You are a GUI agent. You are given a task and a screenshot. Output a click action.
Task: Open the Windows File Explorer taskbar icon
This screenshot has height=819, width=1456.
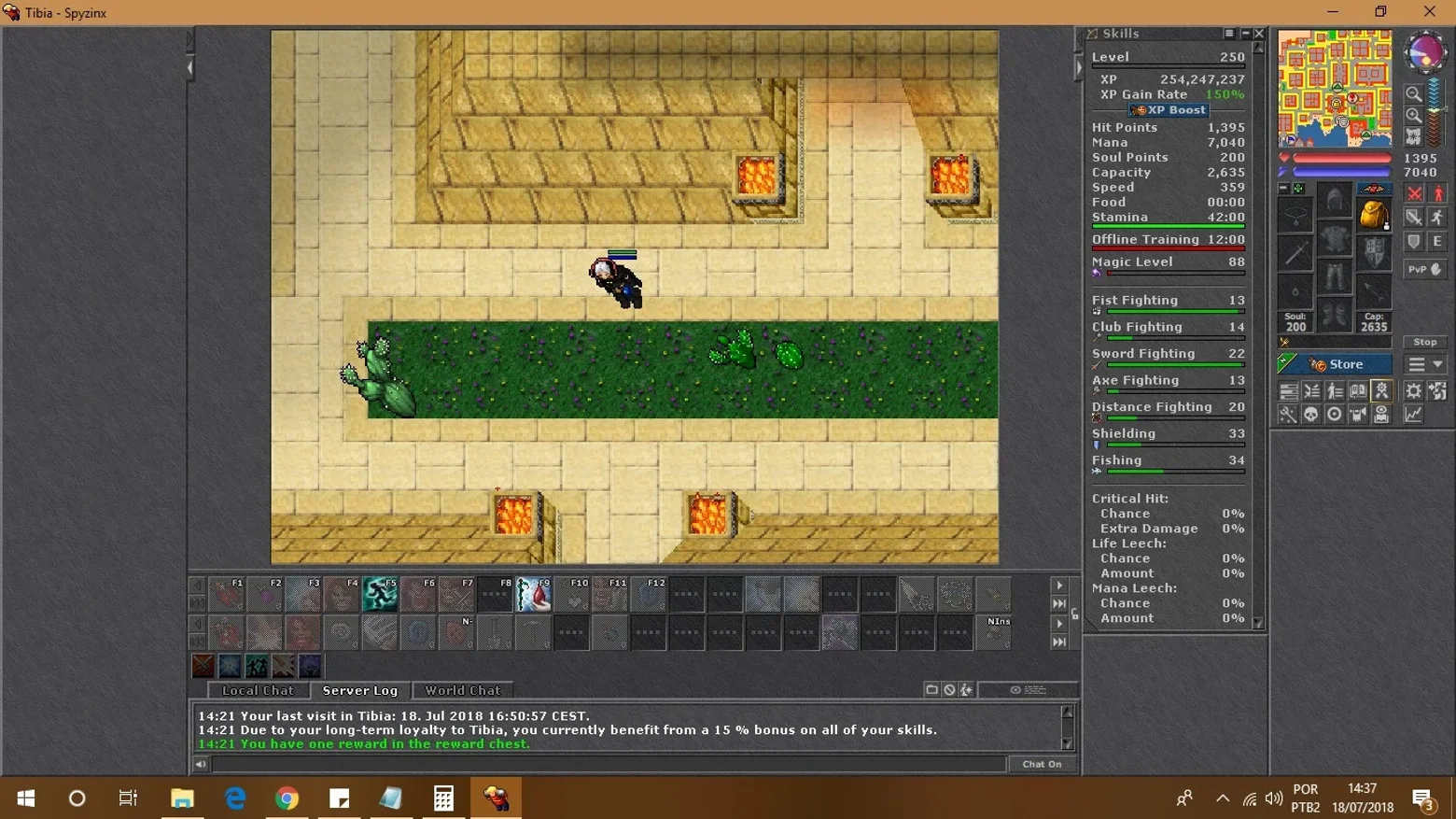(182, 798)
